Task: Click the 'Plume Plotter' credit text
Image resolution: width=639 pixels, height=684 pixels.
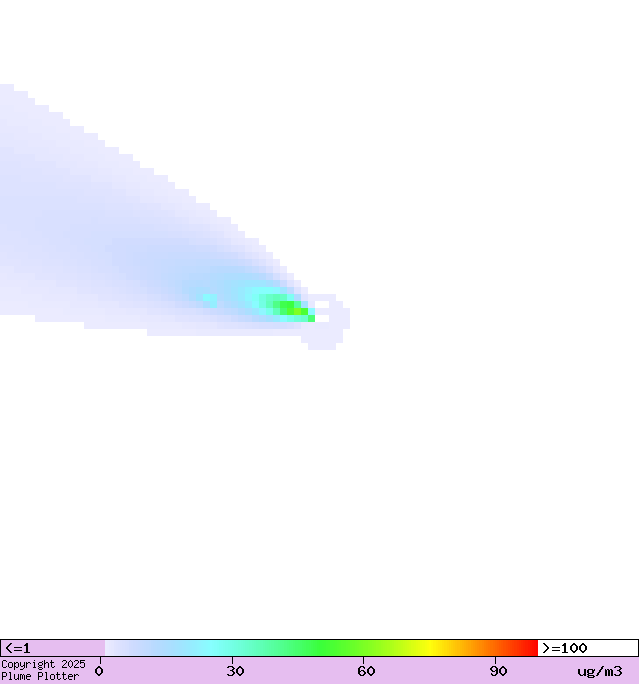Action: coord(40,676)
